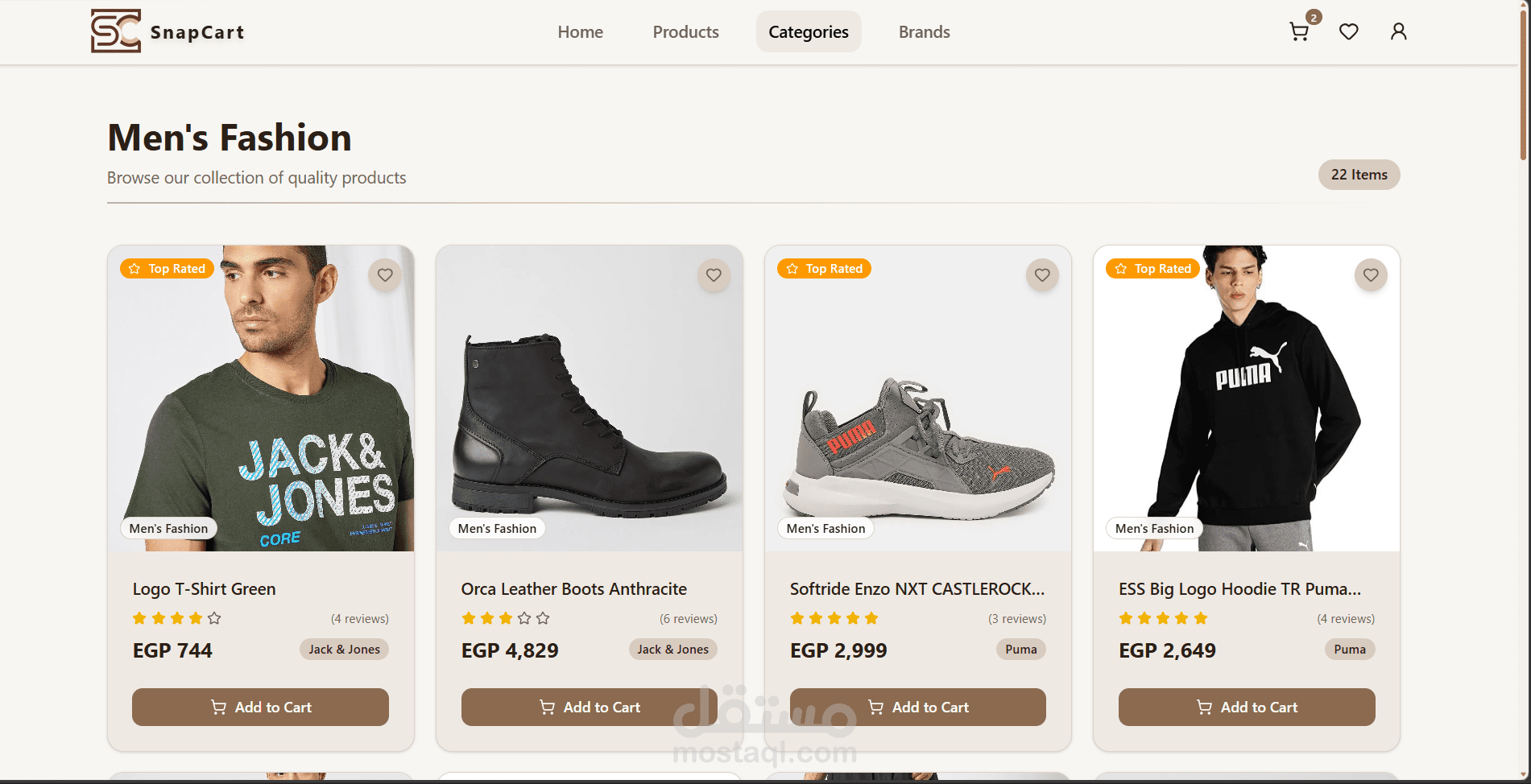Toggle wishlist heart on Orca Leather Boots
1531x784 pixels.
(x=714, y=275)
